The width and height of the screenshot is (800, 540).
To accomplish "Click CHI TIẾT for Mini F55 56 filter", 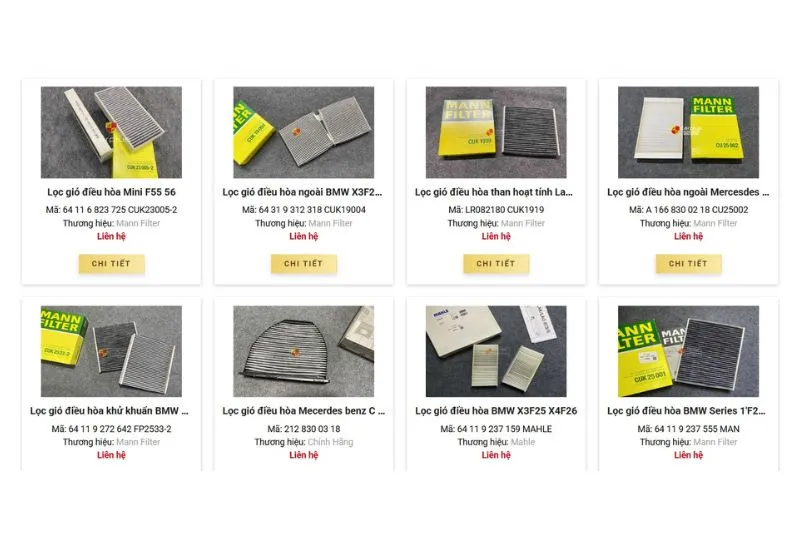I will [x=111, y=264].
